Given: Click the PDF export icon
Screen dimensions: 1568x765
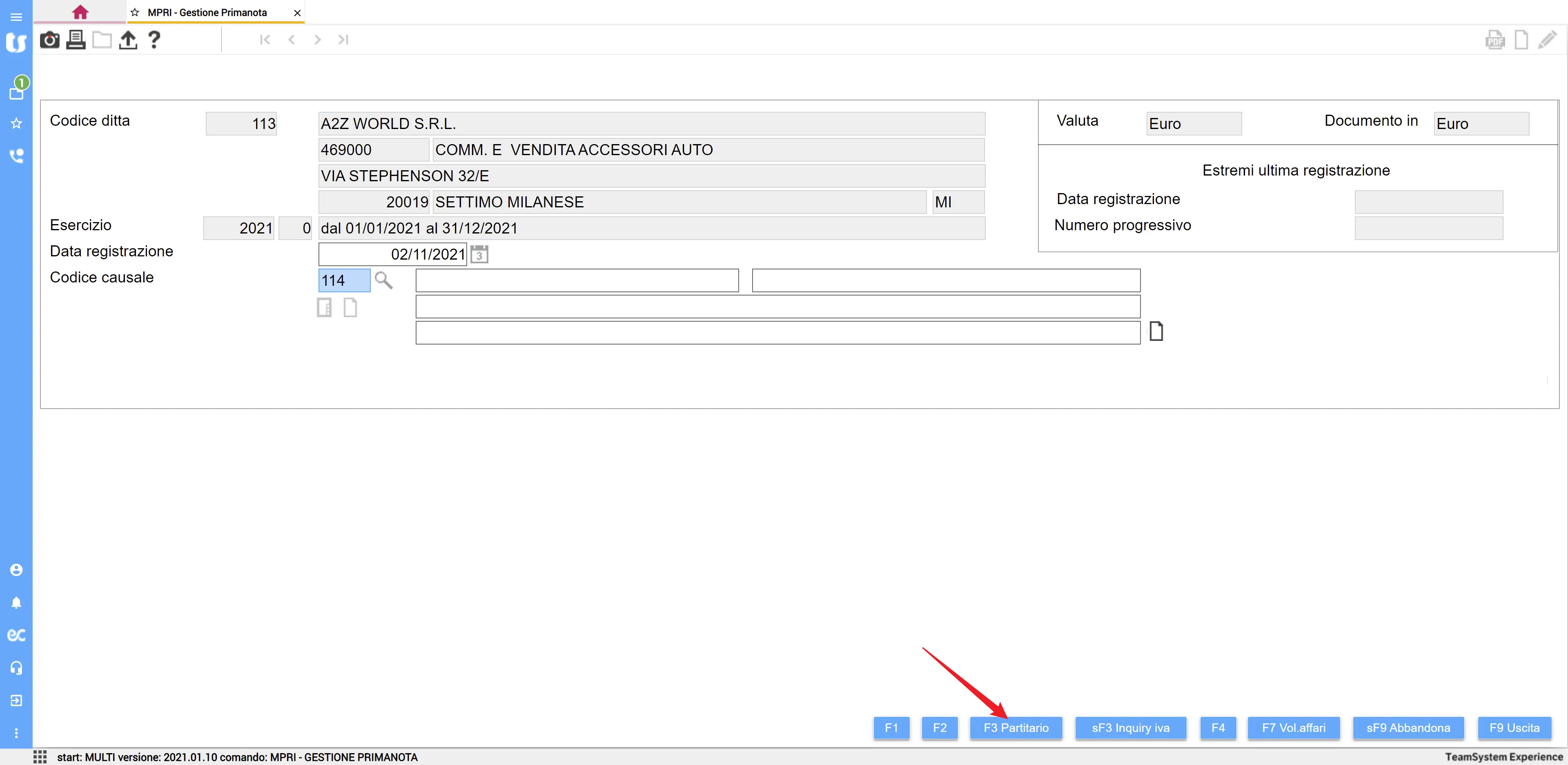Looking at the screenshot, I should point(1494,40).
